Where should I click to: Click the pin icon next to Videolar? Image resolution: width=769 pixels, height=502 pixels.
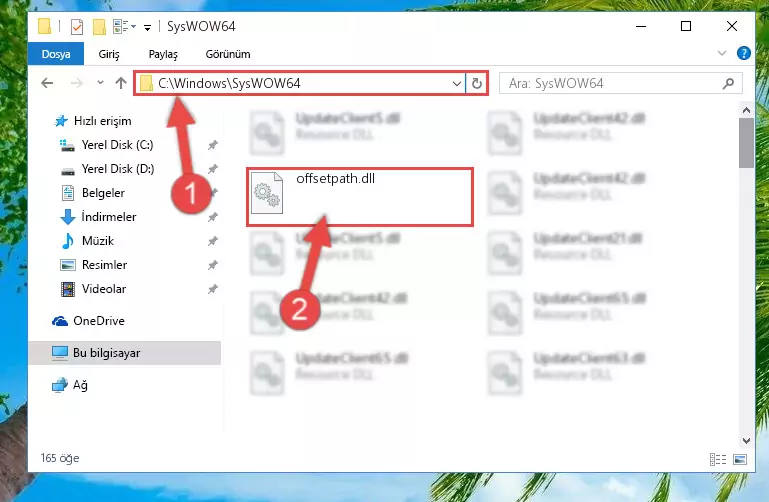click(212, 289)
